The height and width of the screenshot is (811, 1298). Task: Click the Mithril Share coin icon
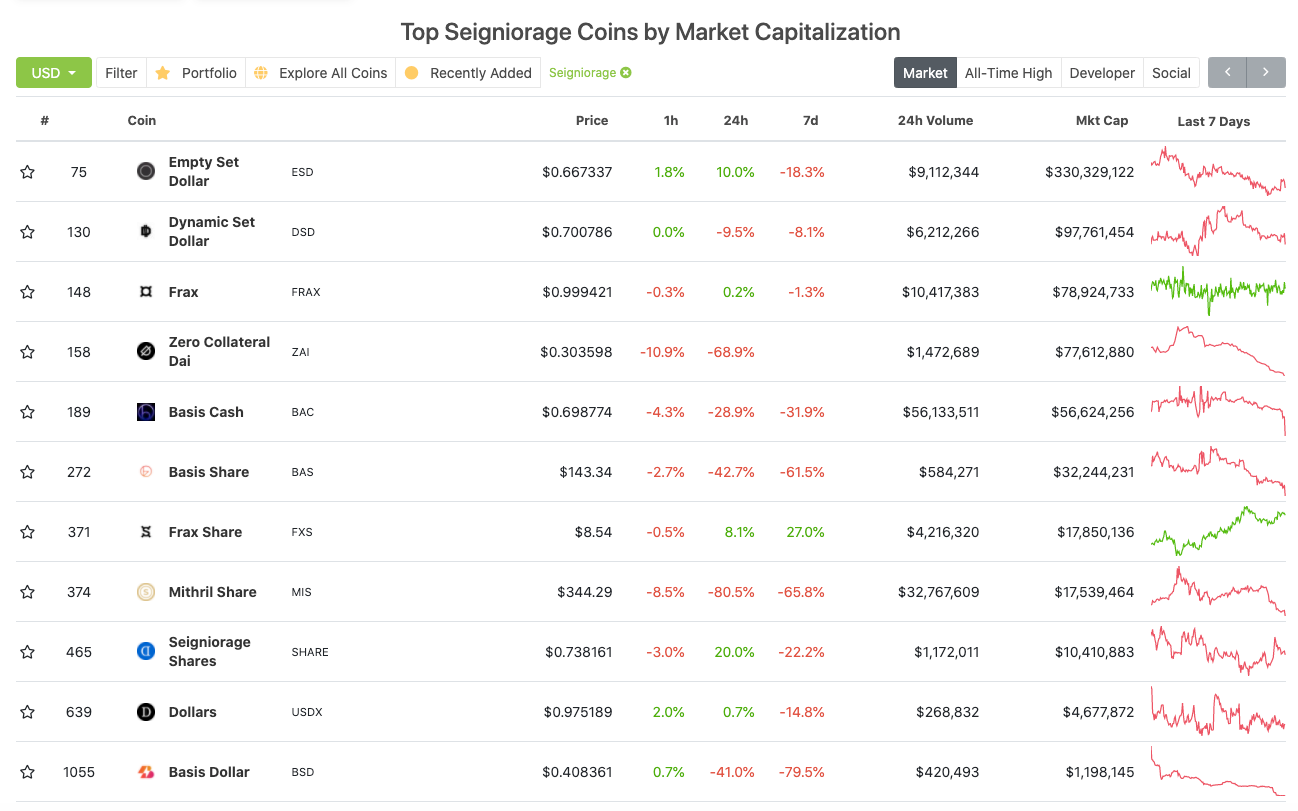click(x=146, y=591)
